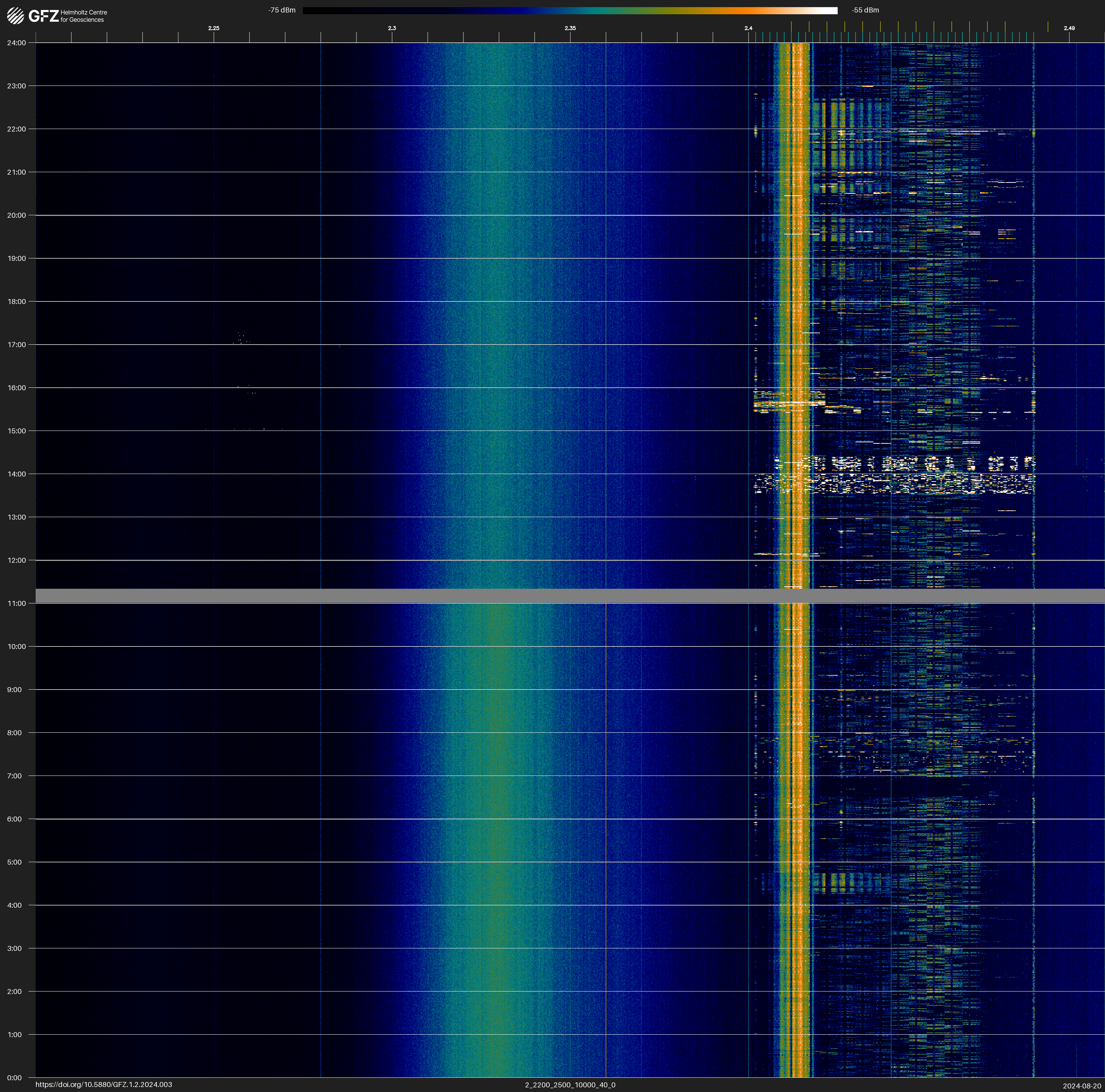Viewport: 1105px width, 1092px height.
Task: Click the 2.35 frequency axis label
Action: point(570,28)
